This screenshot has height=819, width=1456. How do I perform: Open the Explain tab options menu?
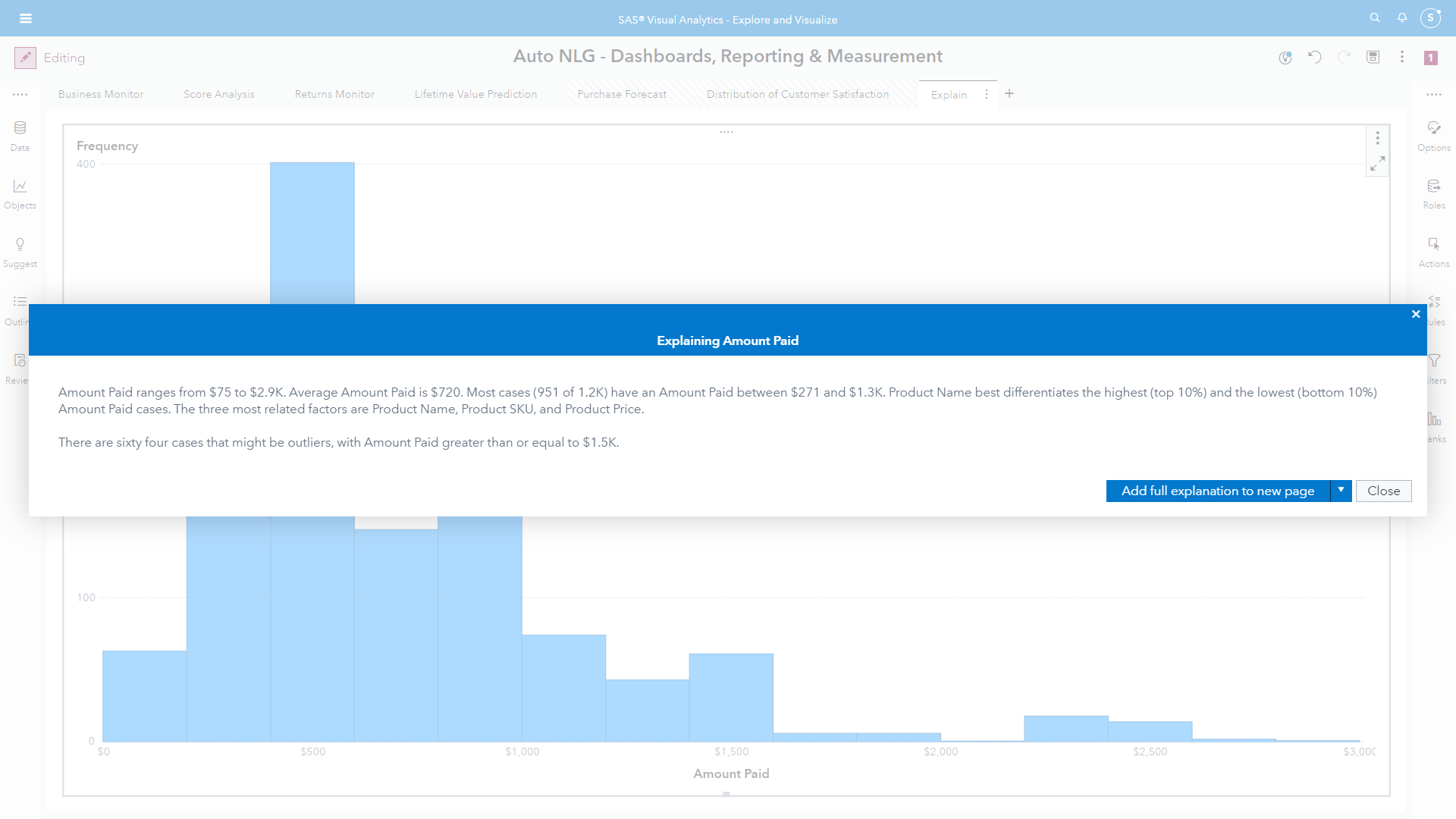point(986,94)
